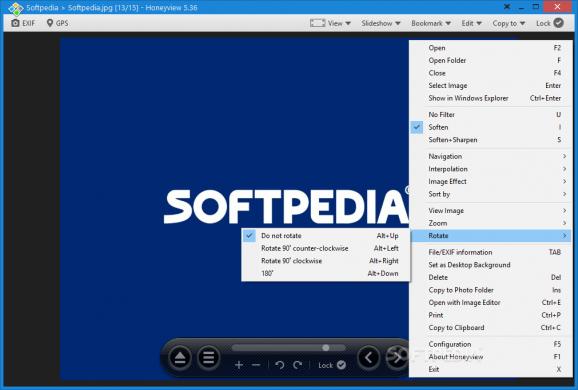Choose Delete in the context menu
This screenshot has height=390, width=578.
point(491,277)
